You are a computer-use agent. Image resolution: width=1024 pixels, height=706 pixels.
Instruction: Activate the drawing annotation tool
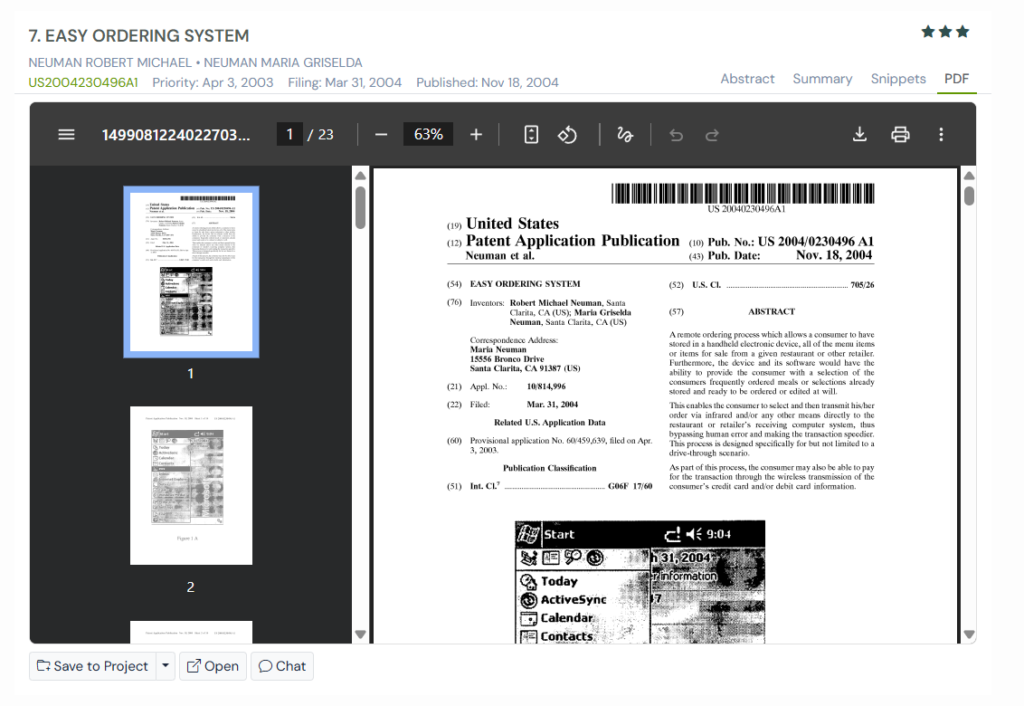pos(624,134)
